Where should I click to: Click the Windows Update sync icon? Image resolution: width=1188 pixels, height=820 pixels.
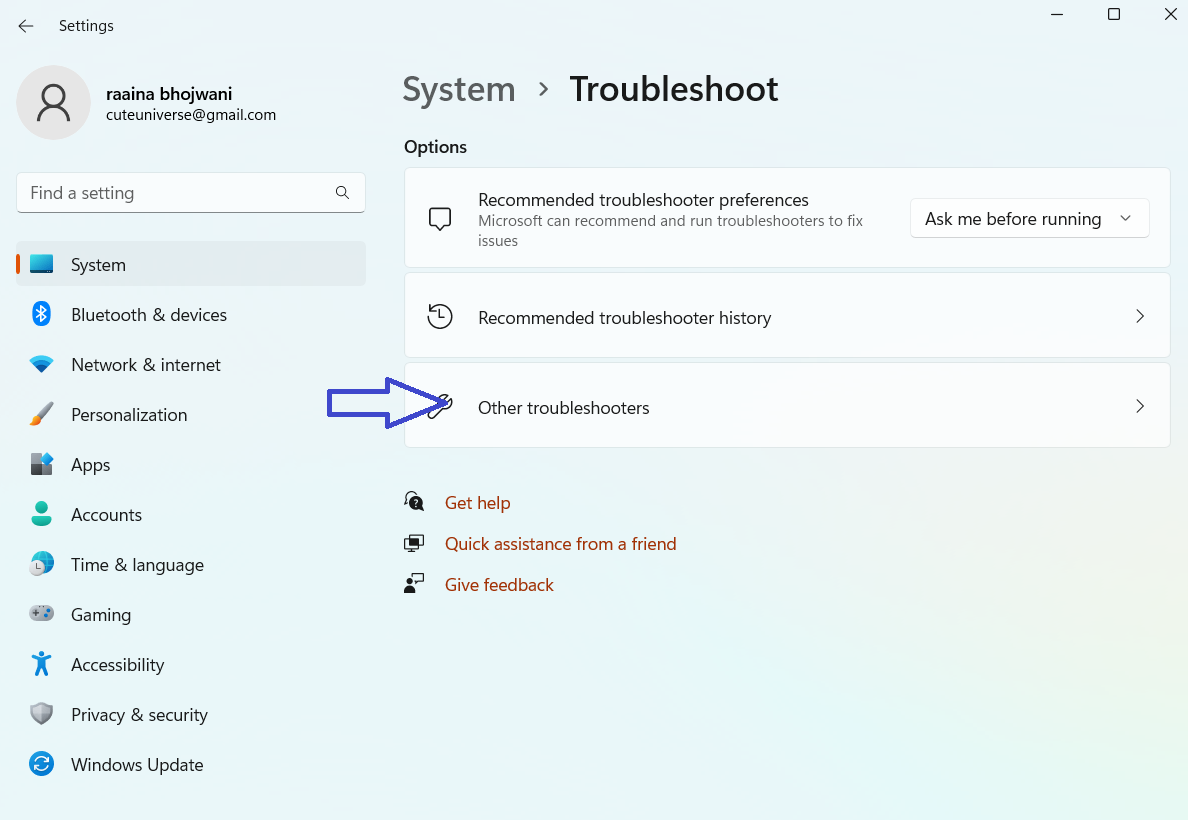(41, 765)
